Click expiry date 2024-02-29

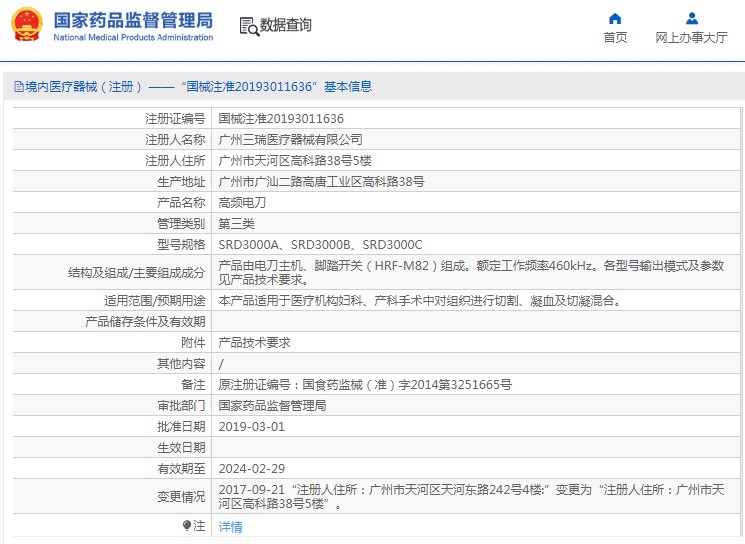click(x=251, y=468)
